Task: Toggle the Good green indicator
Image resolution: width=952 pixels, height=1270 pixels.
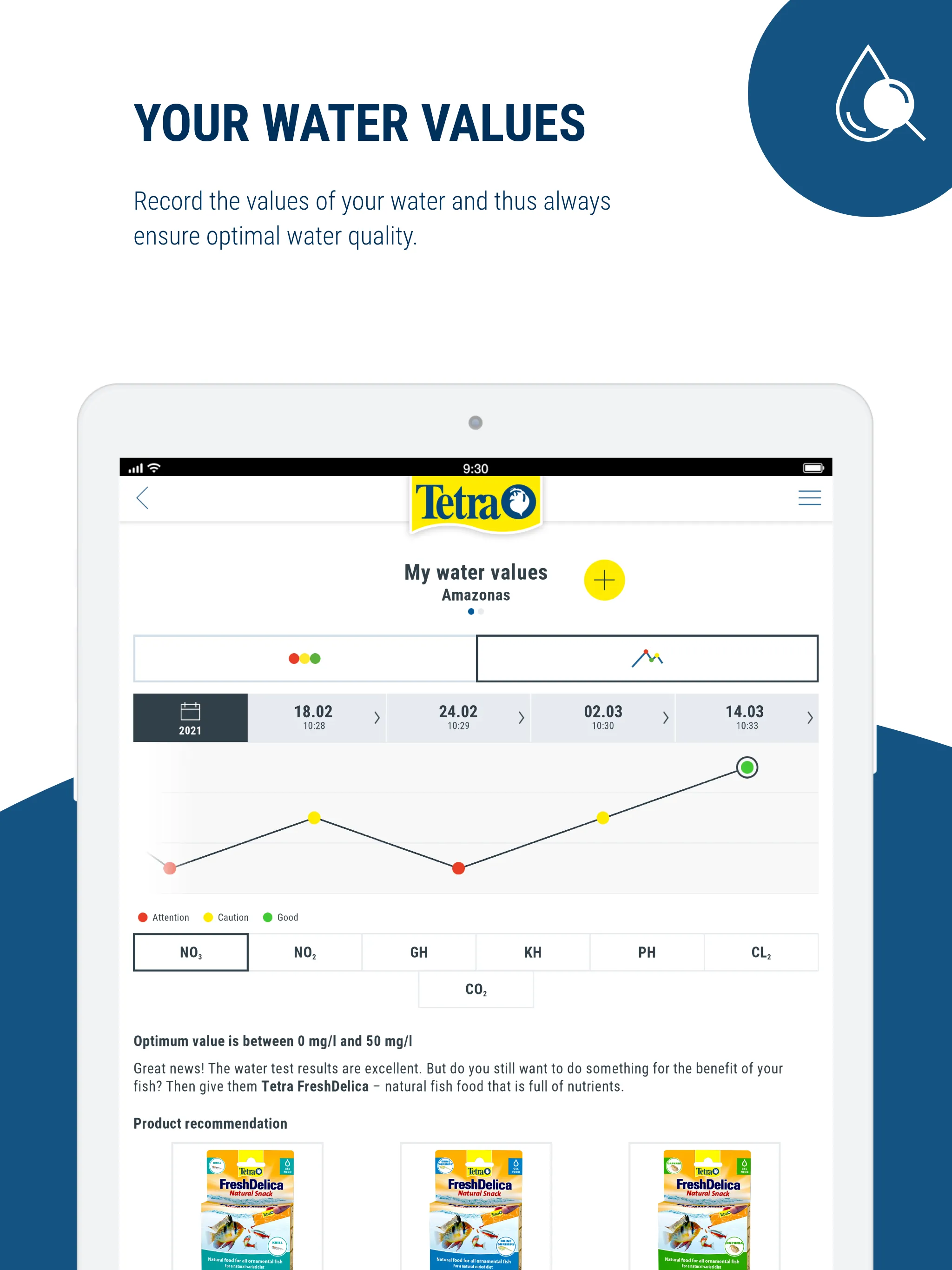Action: click(x=270, y=916)
